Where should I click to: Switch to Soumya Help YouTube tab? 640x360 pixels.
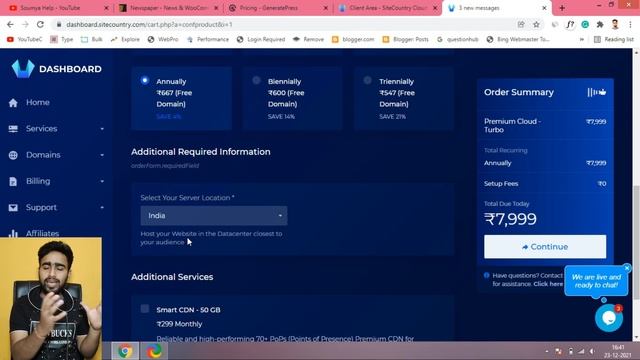(59, 8)
